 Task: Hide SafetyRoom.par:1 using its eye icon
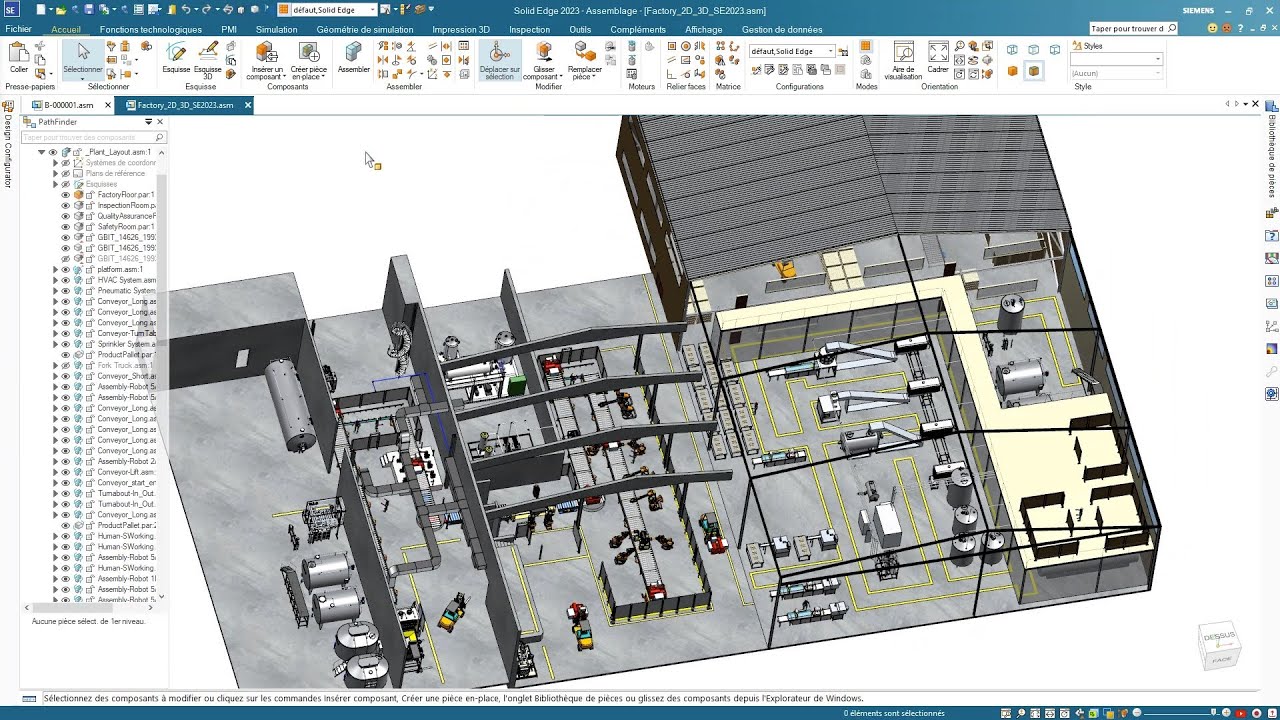click(66, 227)
